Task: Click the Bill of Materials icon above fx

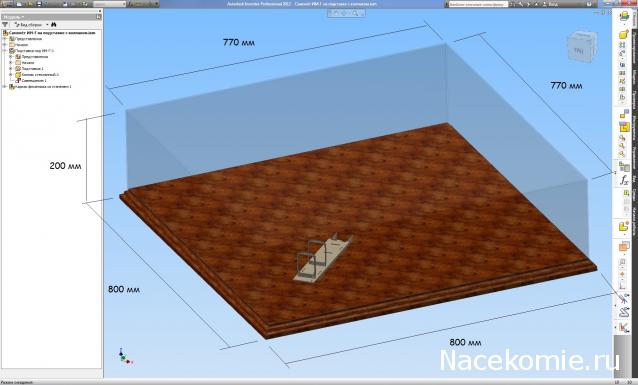Action: coord(624,166)
